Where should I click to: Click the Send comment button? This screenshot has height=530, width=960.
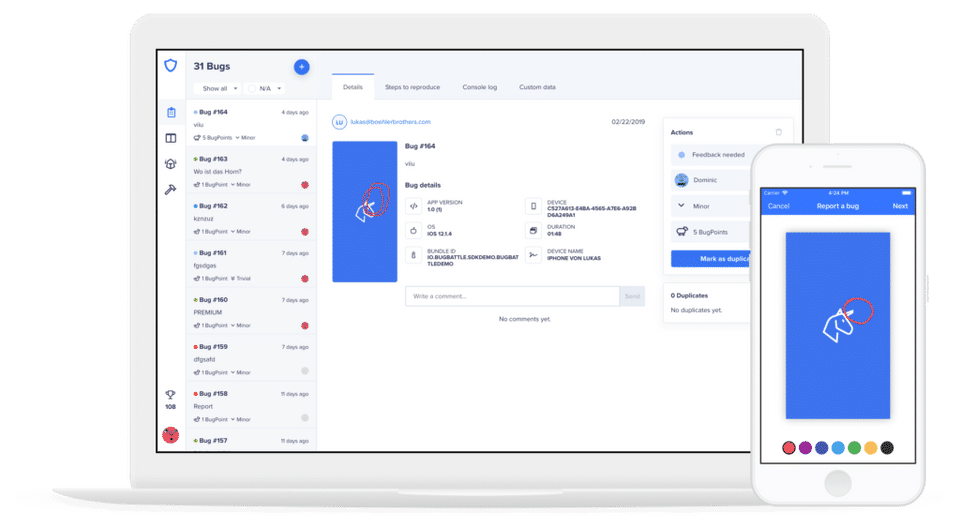tap(632, 296)
